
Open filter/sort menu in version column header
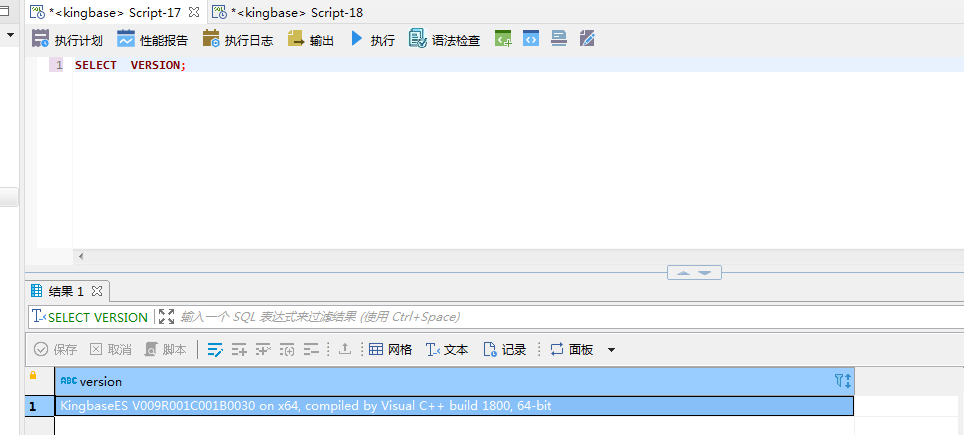point(842,381)
